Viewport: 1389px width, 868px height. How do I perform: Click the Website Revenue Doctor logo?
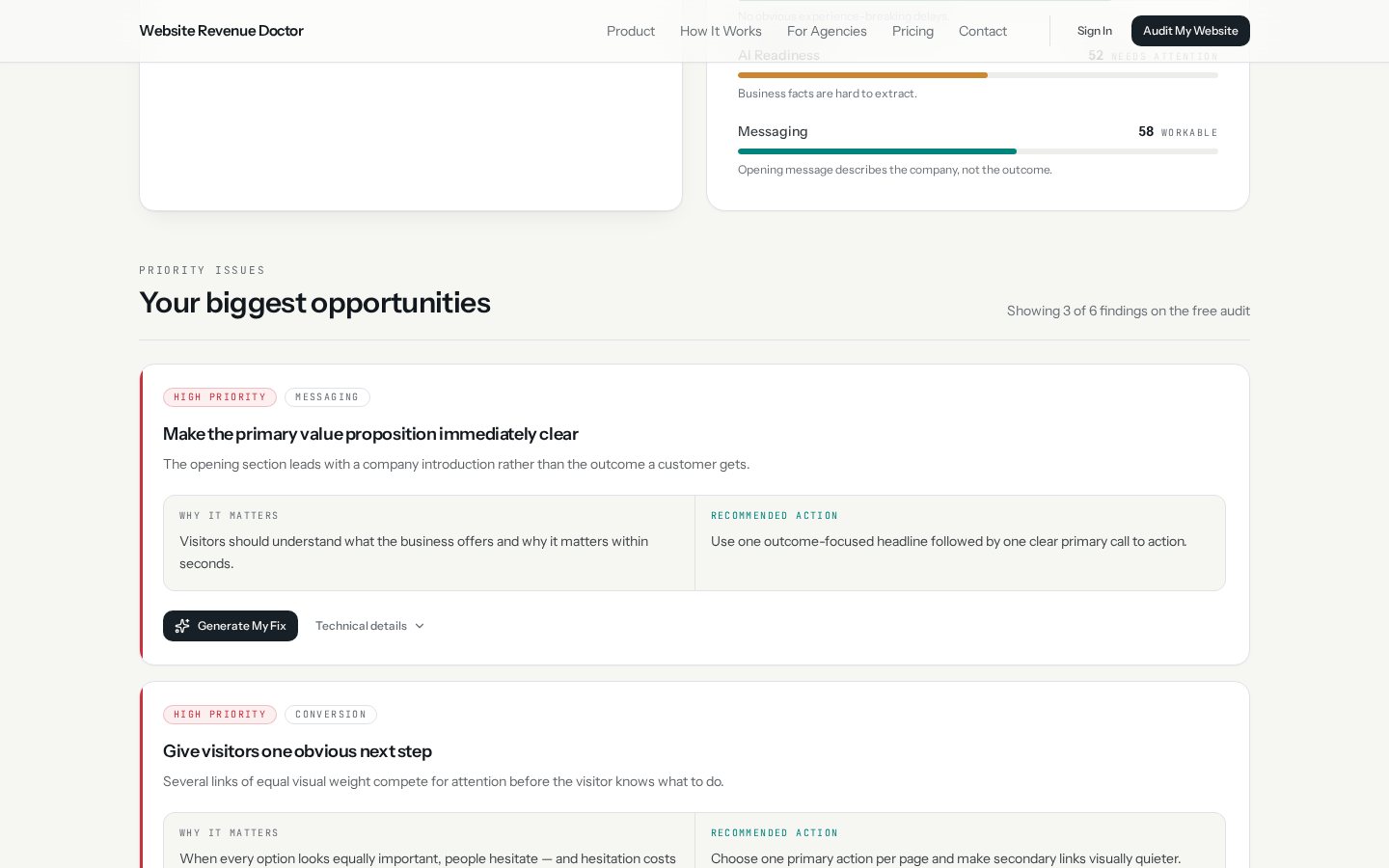(221, 31)
